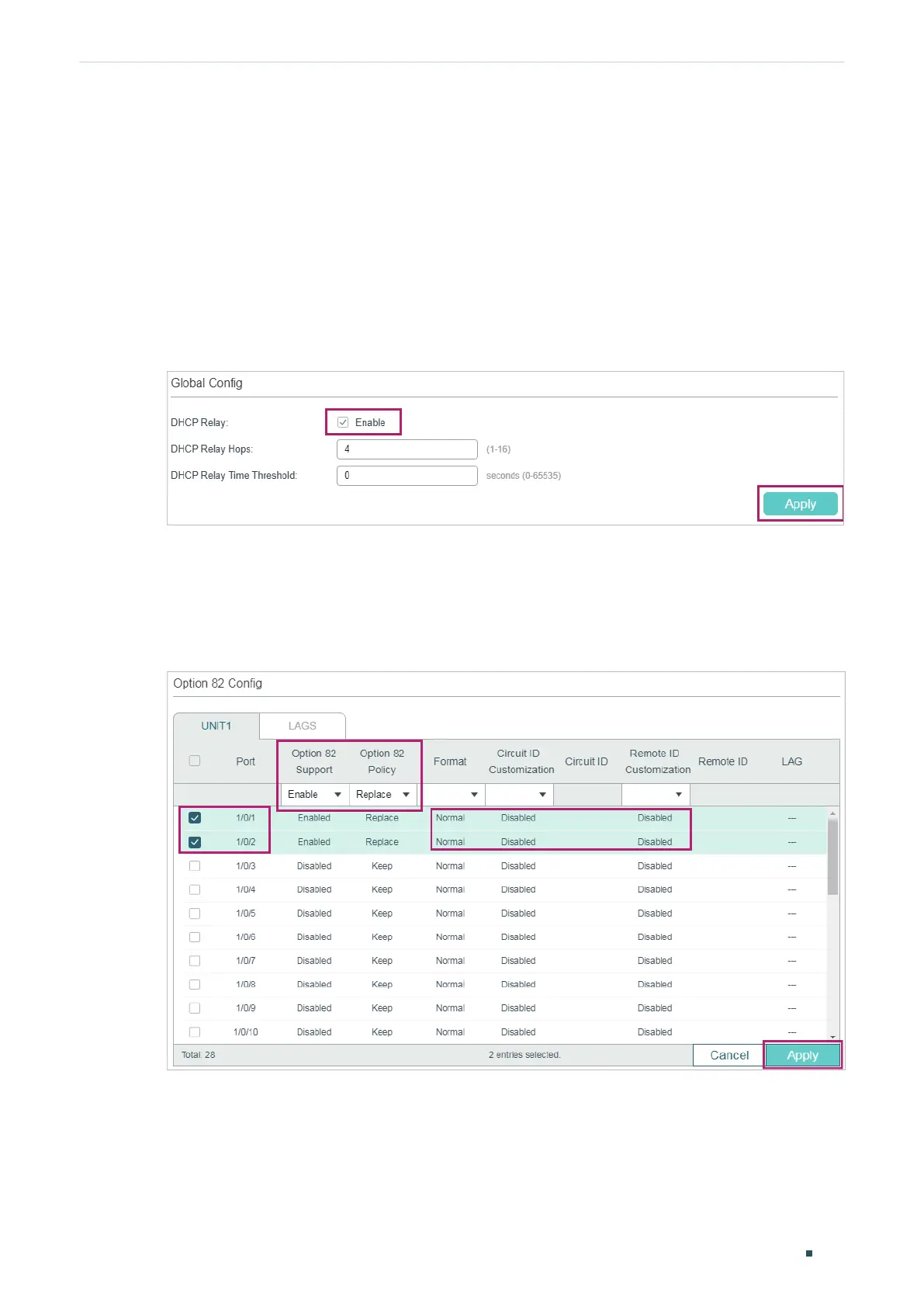This screenshot has width=924, height=1307.
Task: Cancel the Option 82 selection
Action: [729, 1056]
